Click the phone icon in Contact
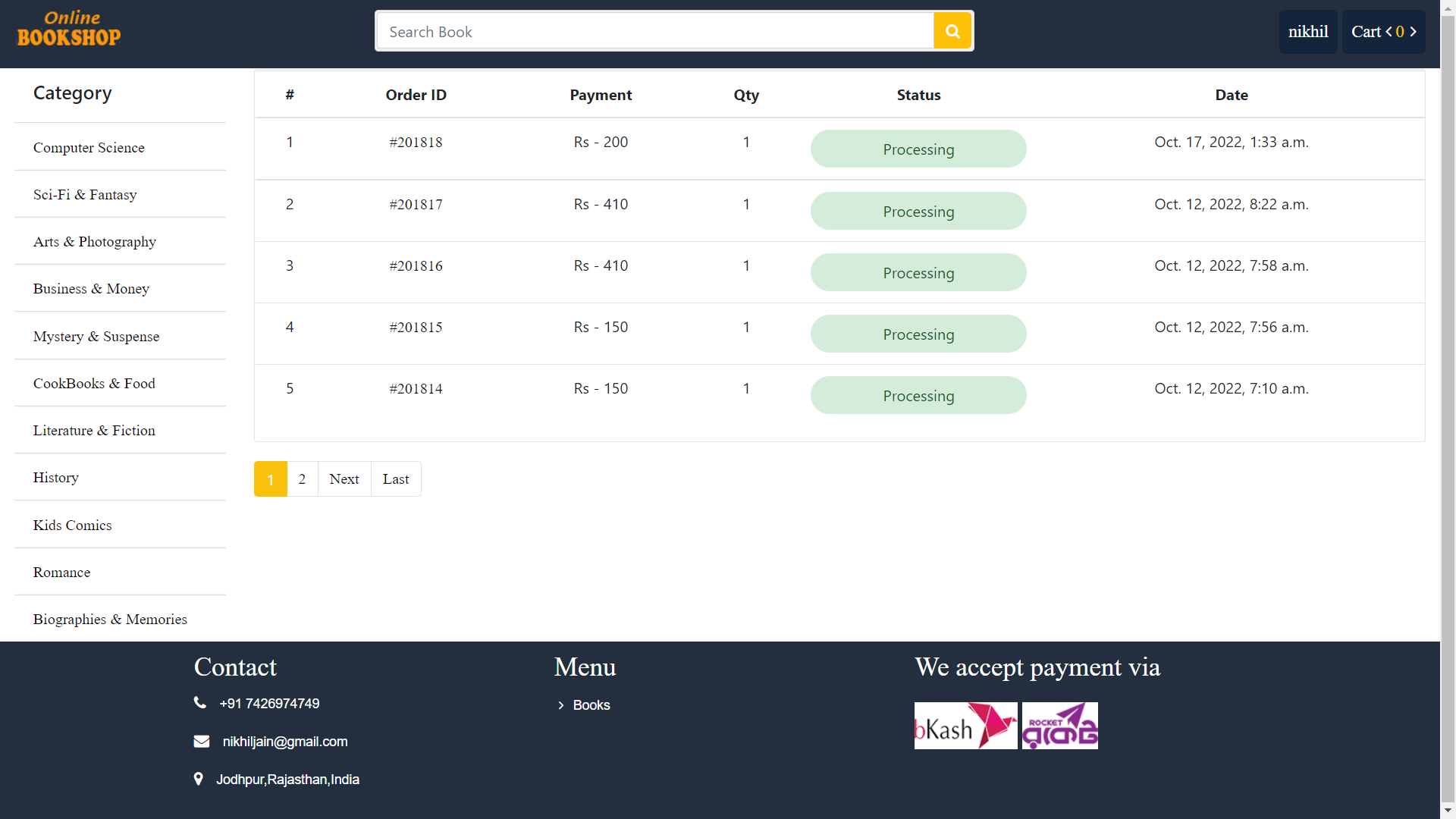Viewport: 1456px width, 819px height. click(x=200, y=703)
